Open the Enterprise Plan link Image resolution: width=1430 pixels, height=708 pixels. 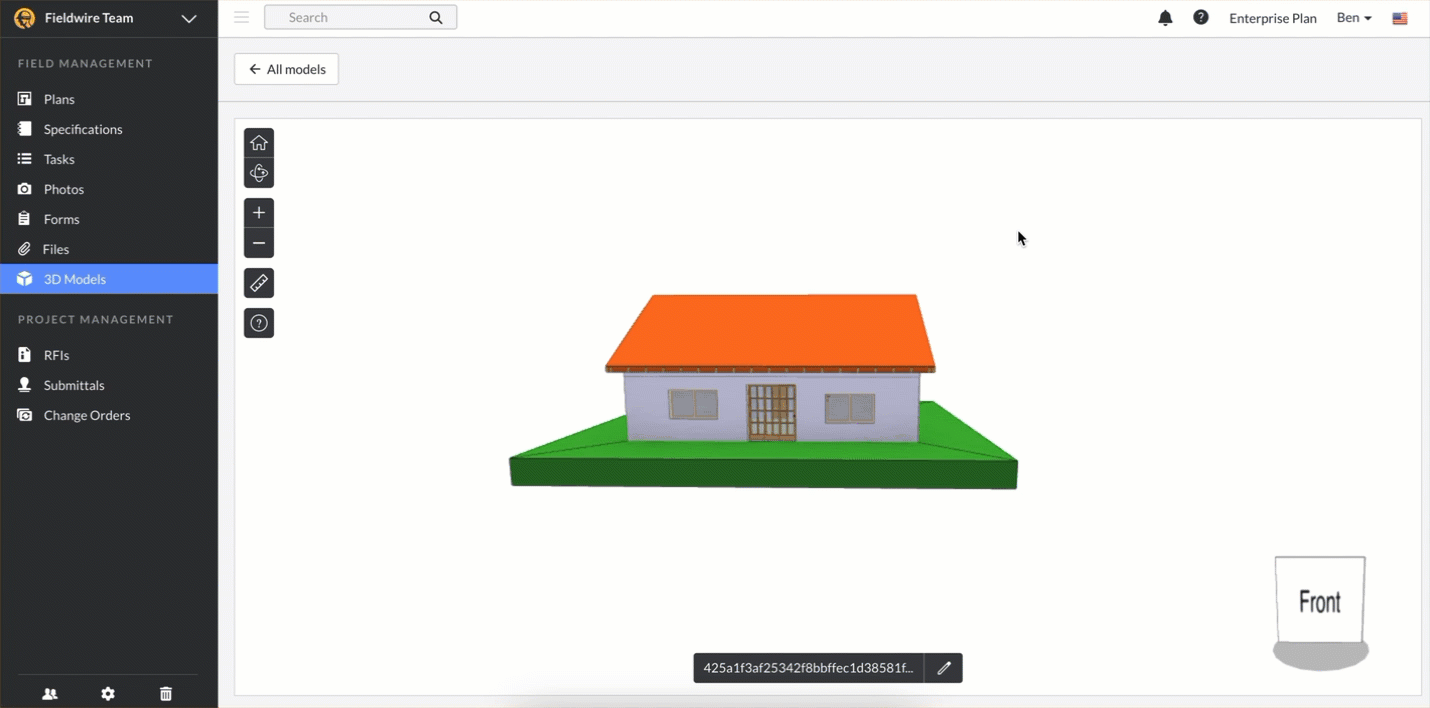coord(1272,18)
